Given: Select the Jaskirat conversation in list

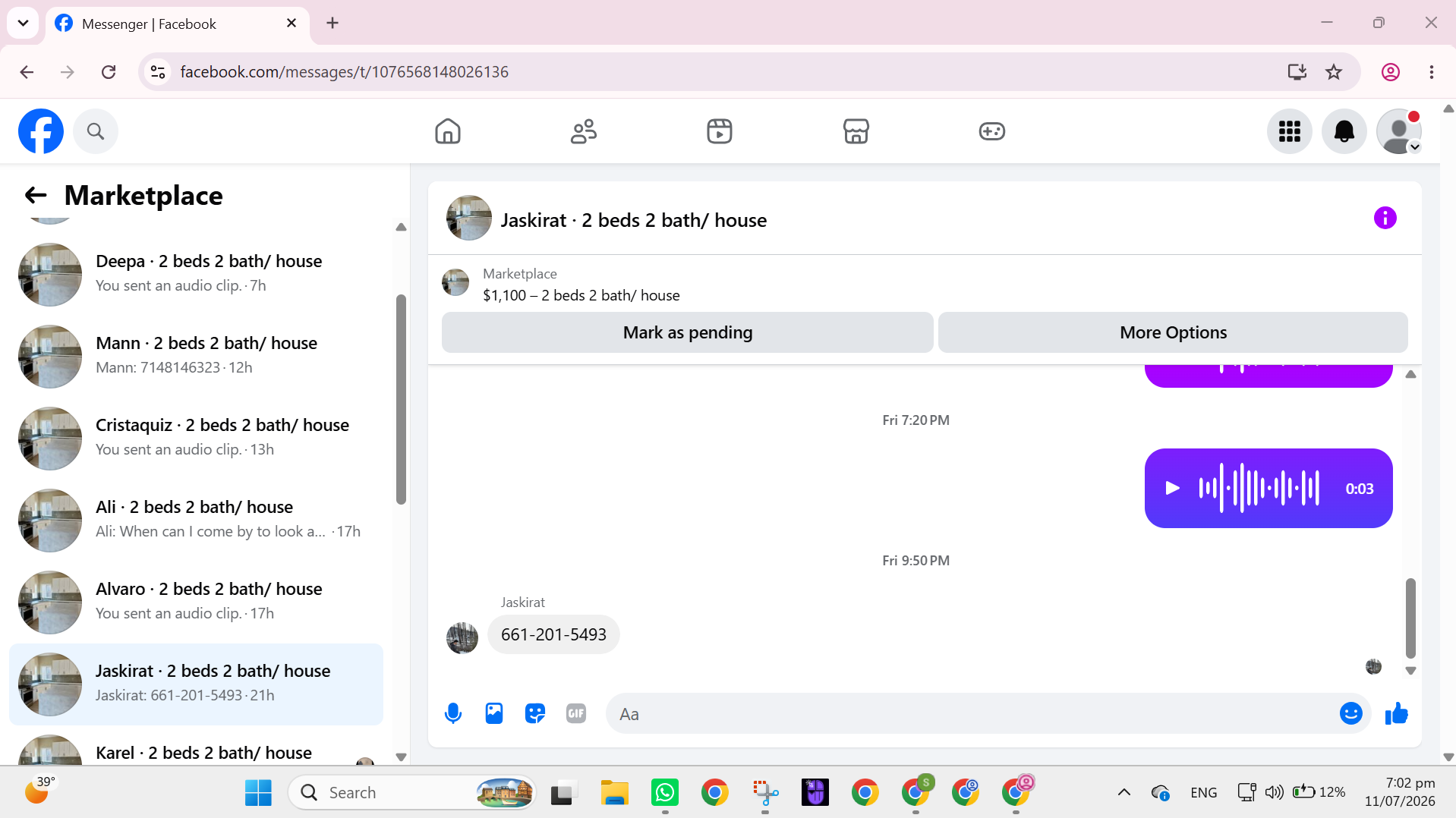Looking at the screenshot, I should [196, 684].
